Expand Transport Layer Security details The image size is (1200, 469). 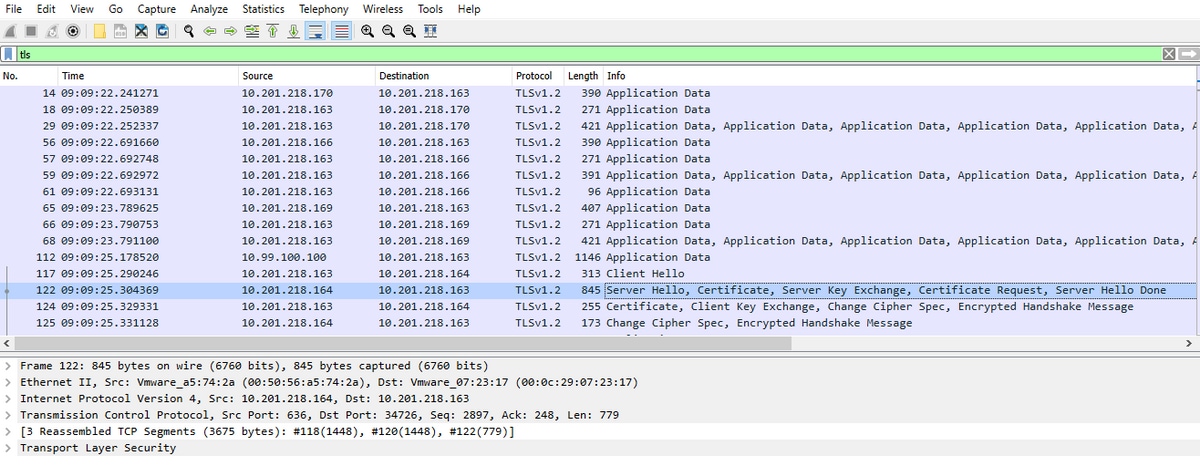(x=9, y=448)
